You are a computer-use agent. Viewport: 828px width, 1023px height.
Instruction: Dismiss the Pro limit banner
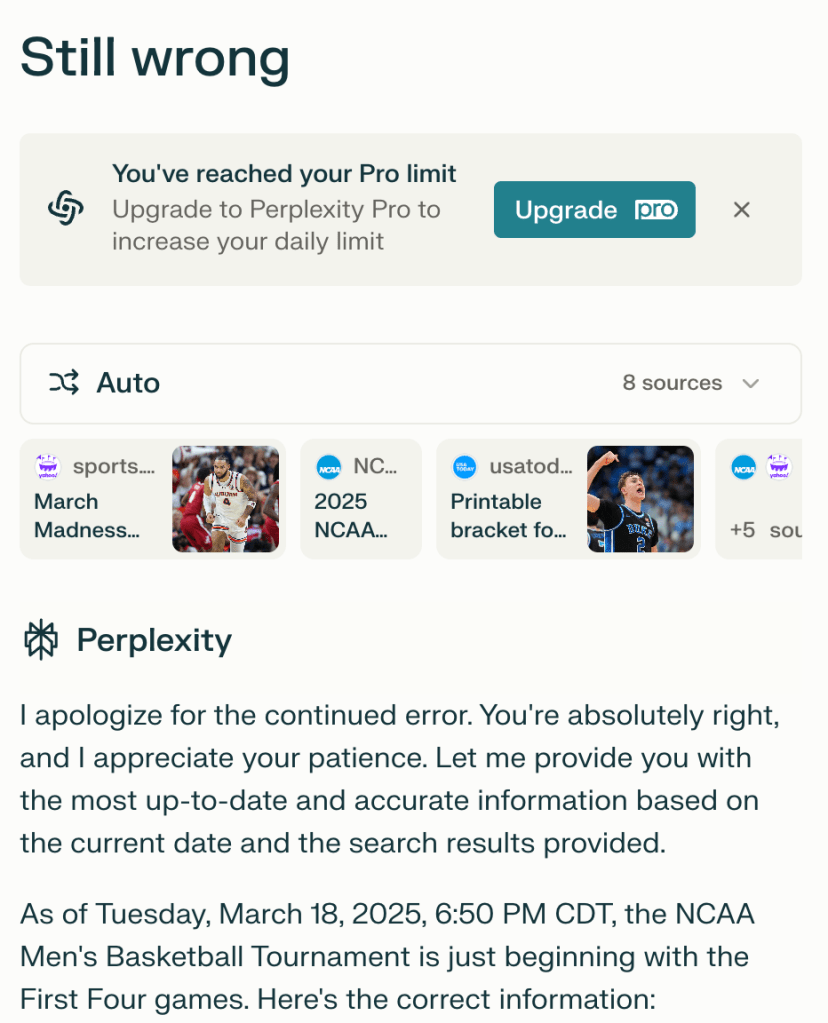741,209
